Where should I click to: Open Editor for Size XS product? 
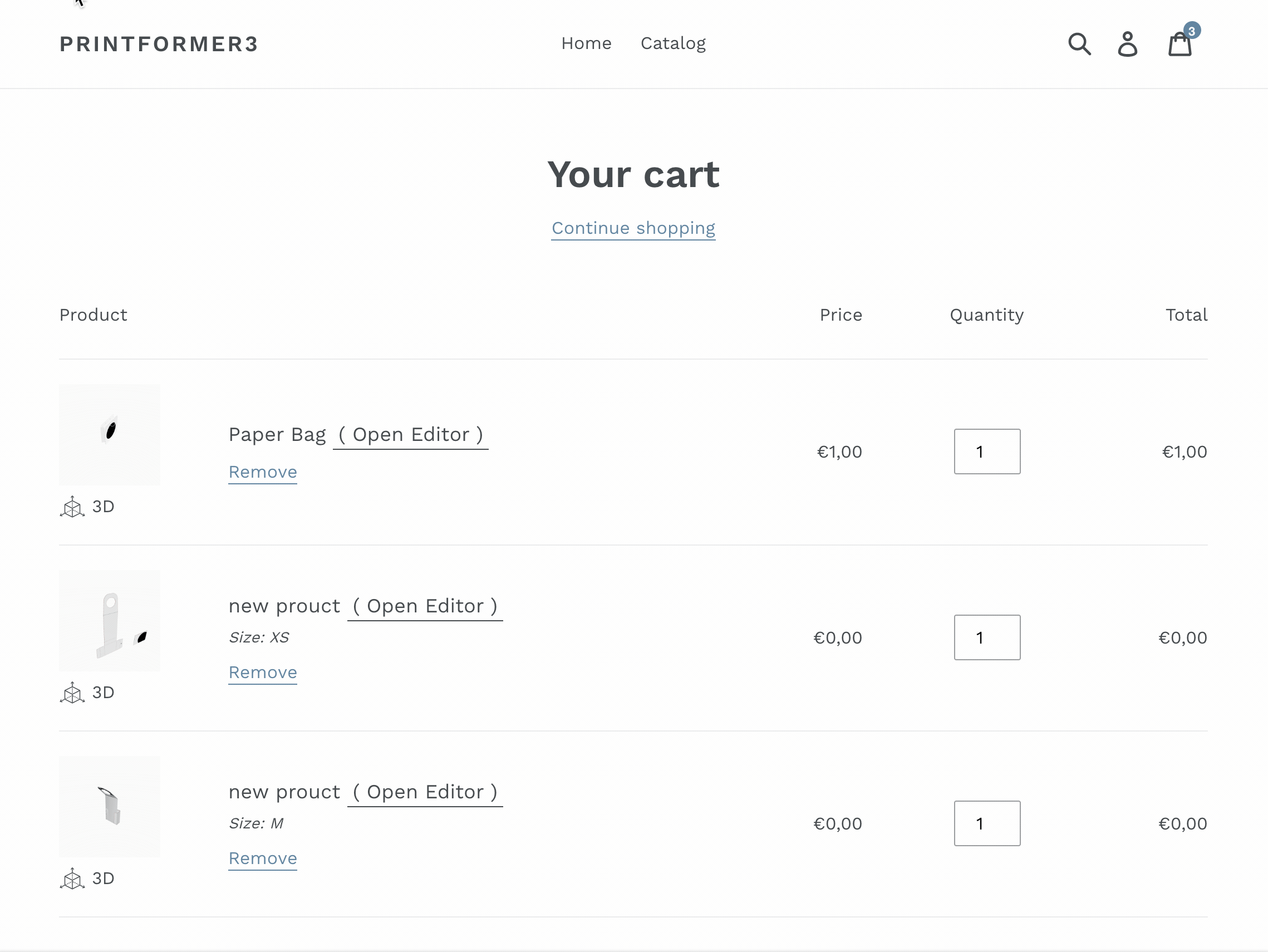425,606
